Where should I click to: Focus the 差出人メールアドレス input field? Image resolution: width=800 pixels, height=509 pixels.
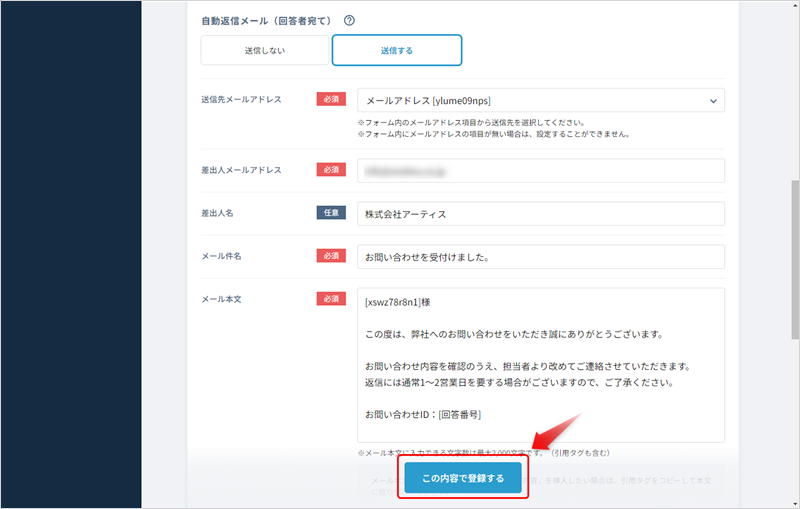(x=540, y=171)
